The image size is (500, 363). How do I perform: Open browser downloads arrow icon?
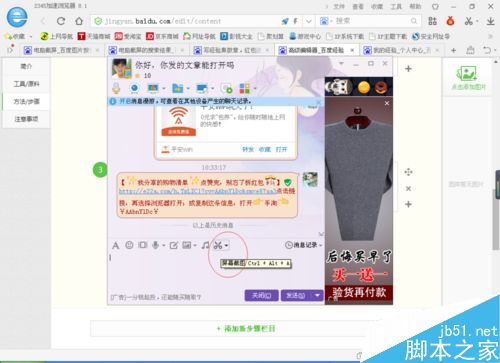[x=490, y=21]
